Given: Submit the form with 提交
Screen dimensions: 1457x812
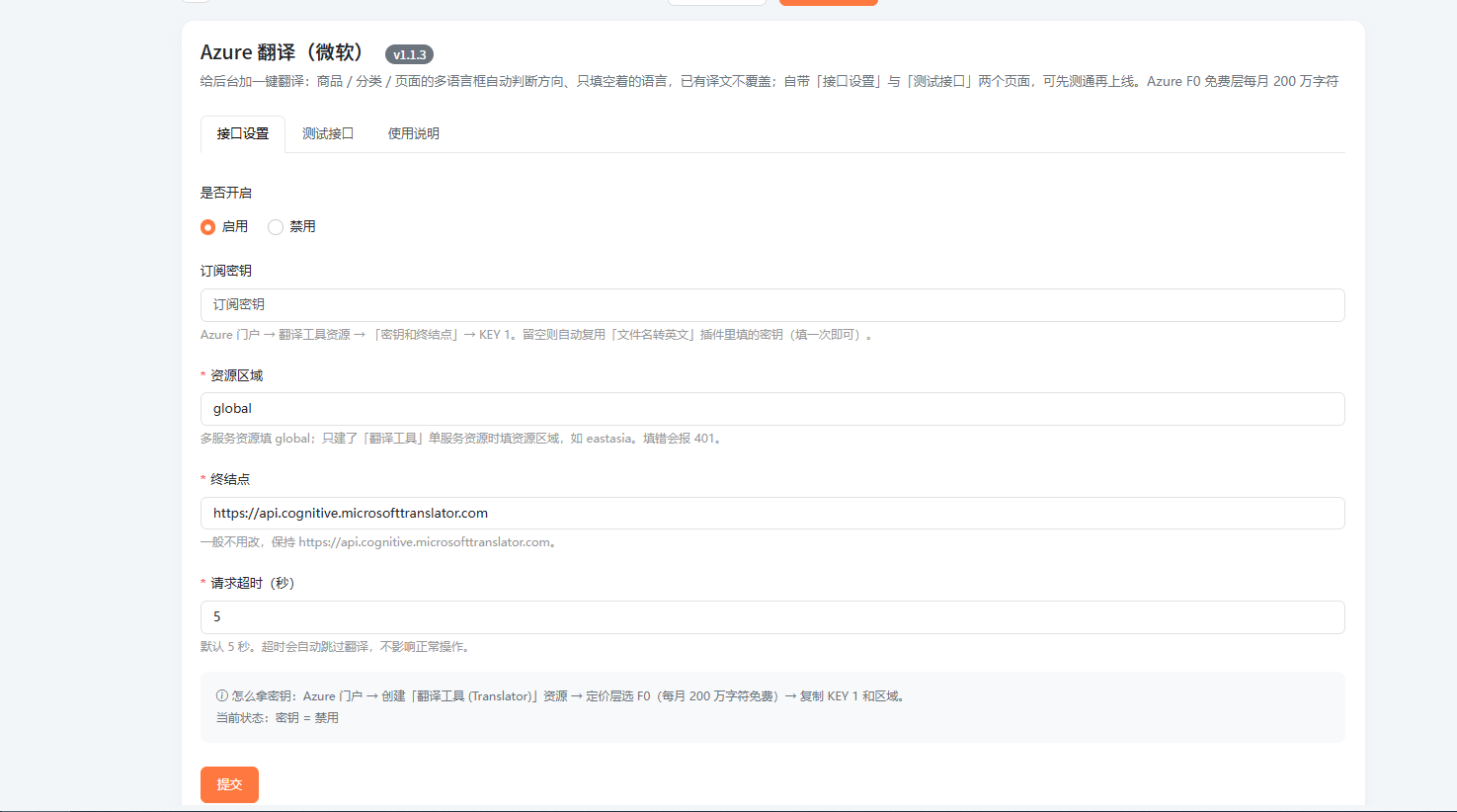Looking at the screenshot, I should pos(229,784).
